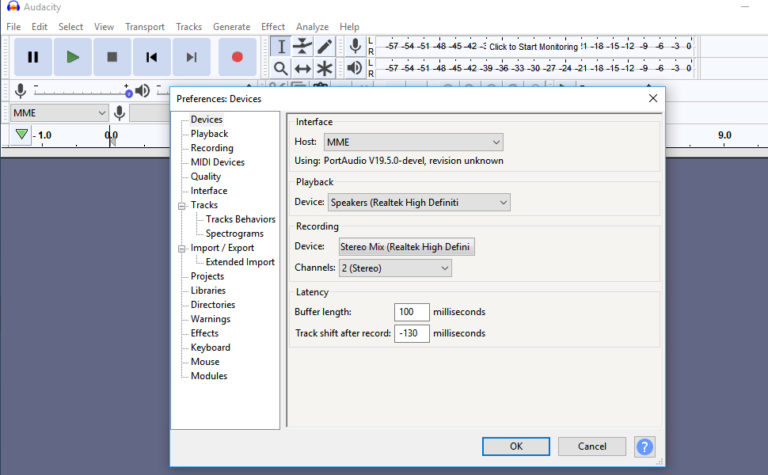Select the Draw (pencil) tool
The height and width of the screenshot is (475, 768).
point(324,47)
